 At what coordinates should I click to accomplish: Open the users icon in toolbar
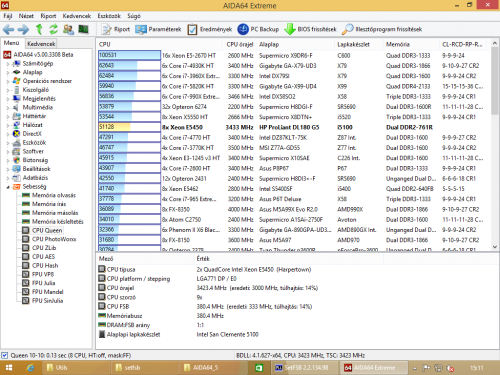coord(68,29)
